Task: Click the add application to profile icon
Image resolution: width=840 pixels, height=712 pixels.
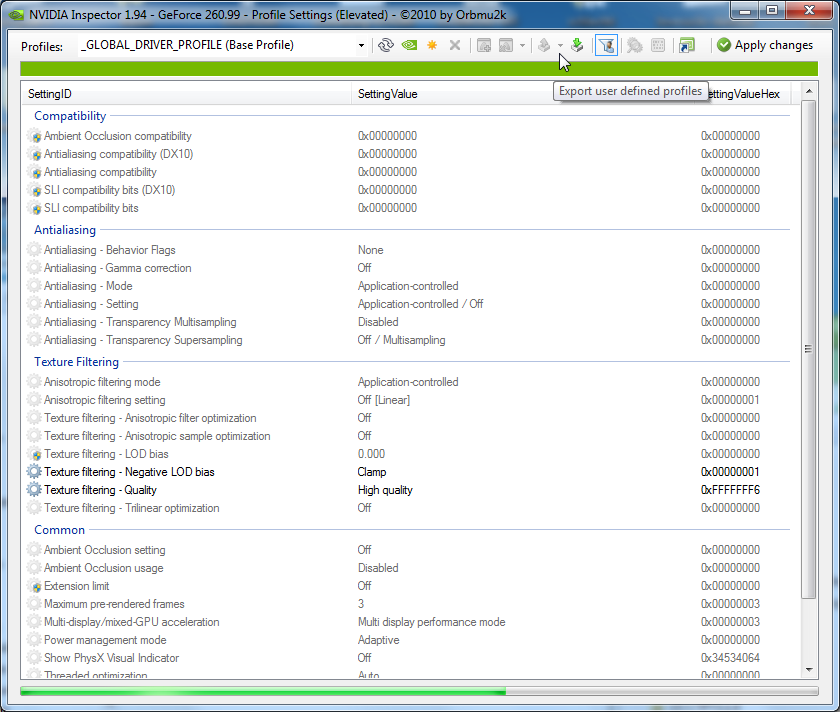Action: coord(484,45)
